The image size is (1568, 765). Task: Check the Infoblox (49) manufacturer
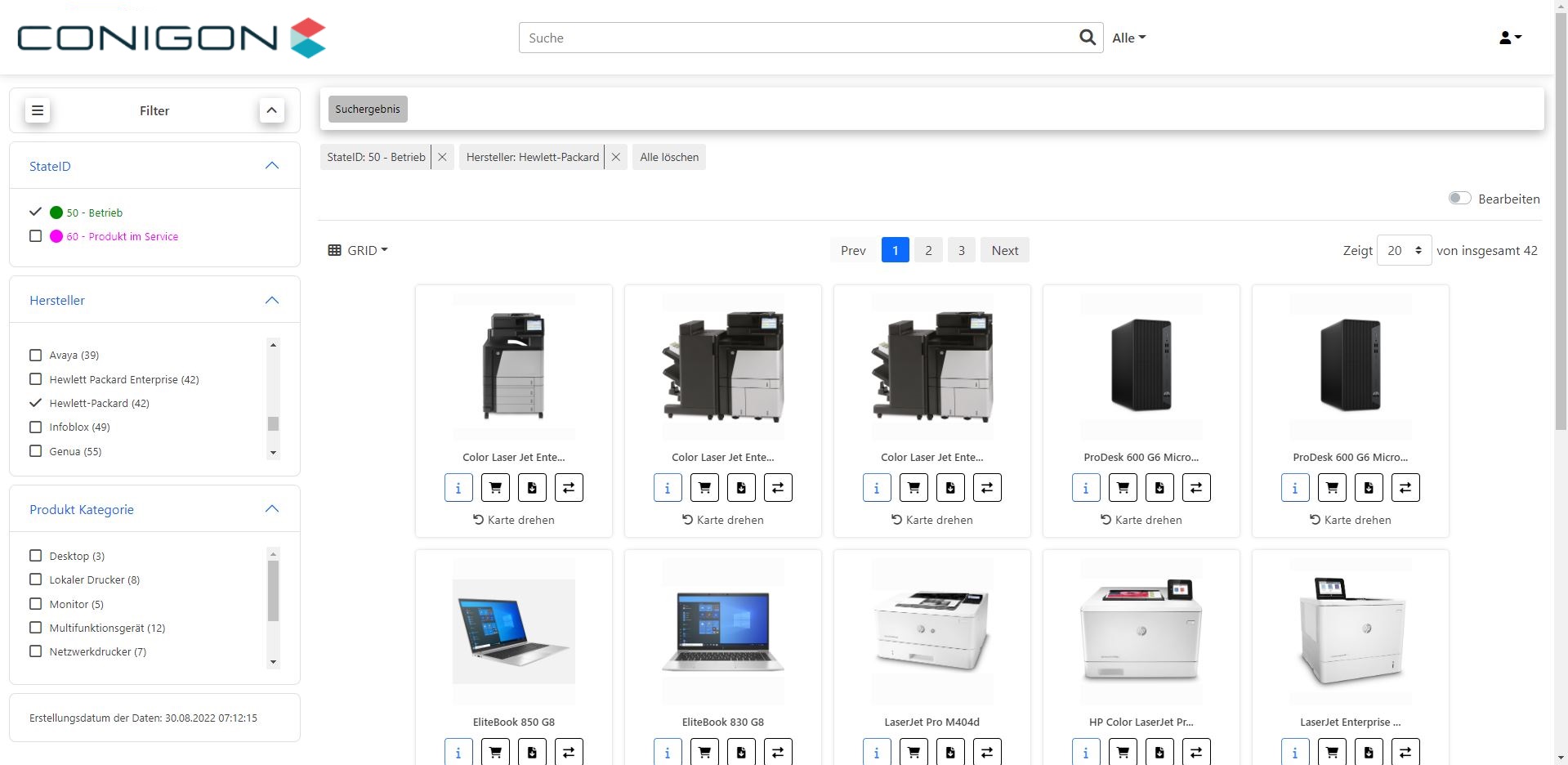pyautogui.click(x=35, y=427)
